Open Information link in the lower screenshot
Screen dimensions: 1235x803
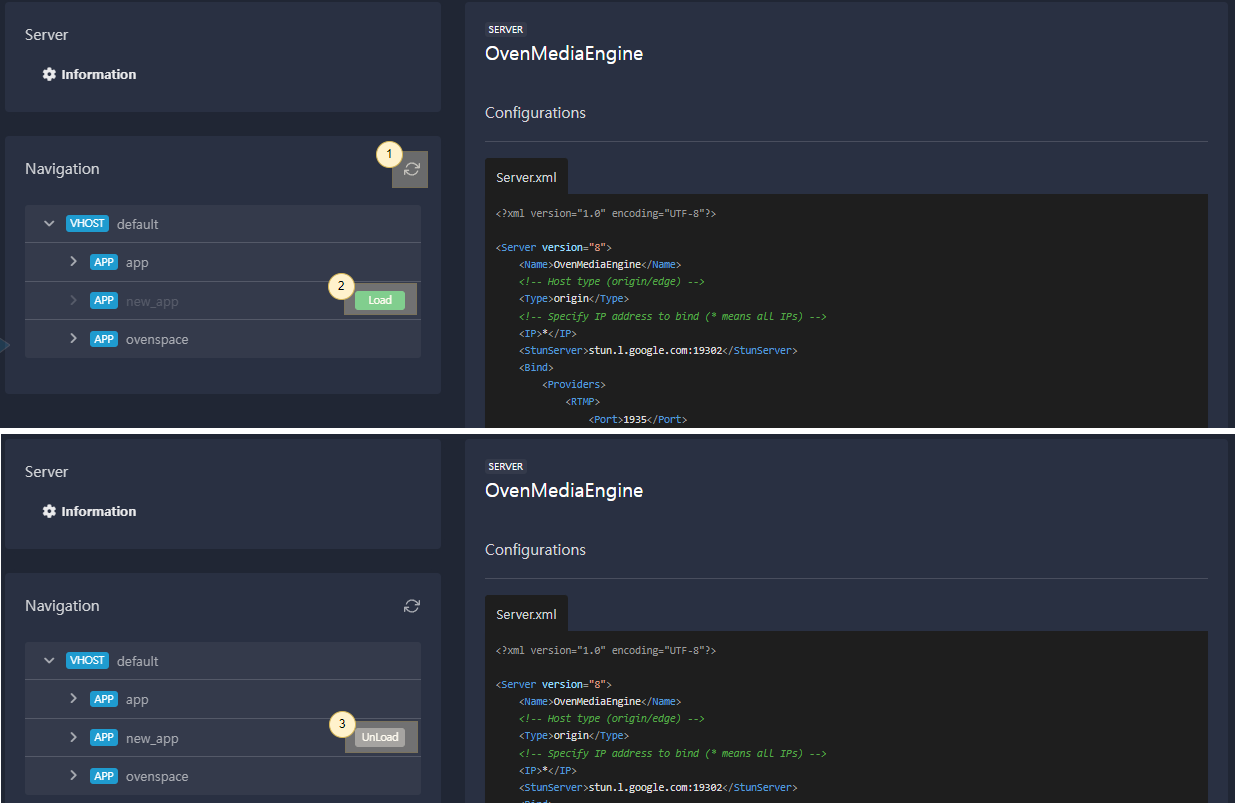coord(98,511)
